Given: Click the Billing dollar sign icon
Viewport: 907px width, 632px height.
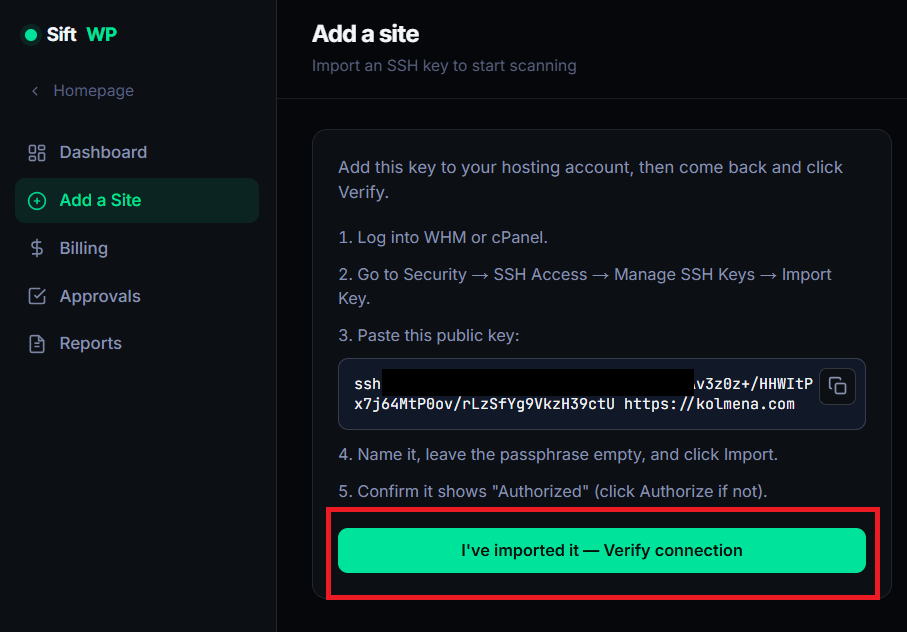Looking at the screenshot, I should pyautogui.click(x=37, y=249).
